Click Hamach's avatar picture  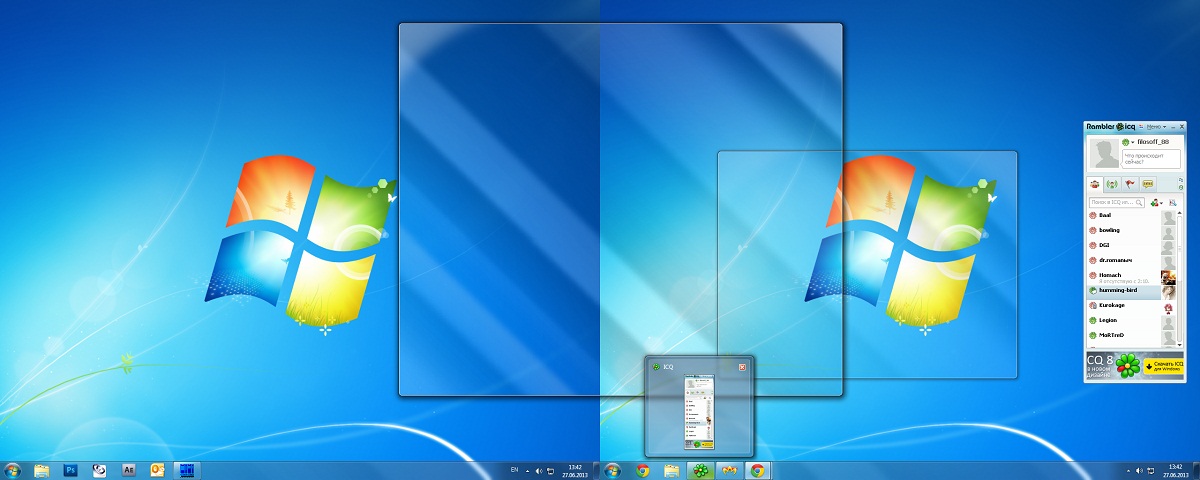[x=1168, y=277]
